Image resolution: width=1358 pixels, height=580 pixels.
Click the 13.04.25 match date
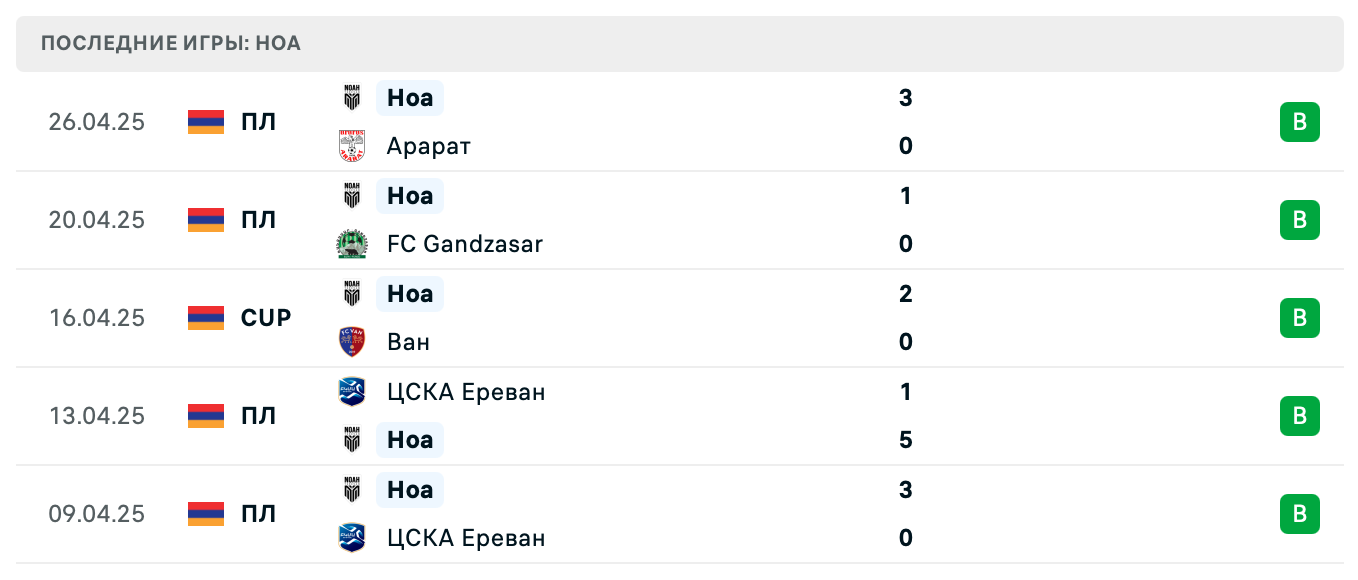pyautogui.click(x=97, y=416)
